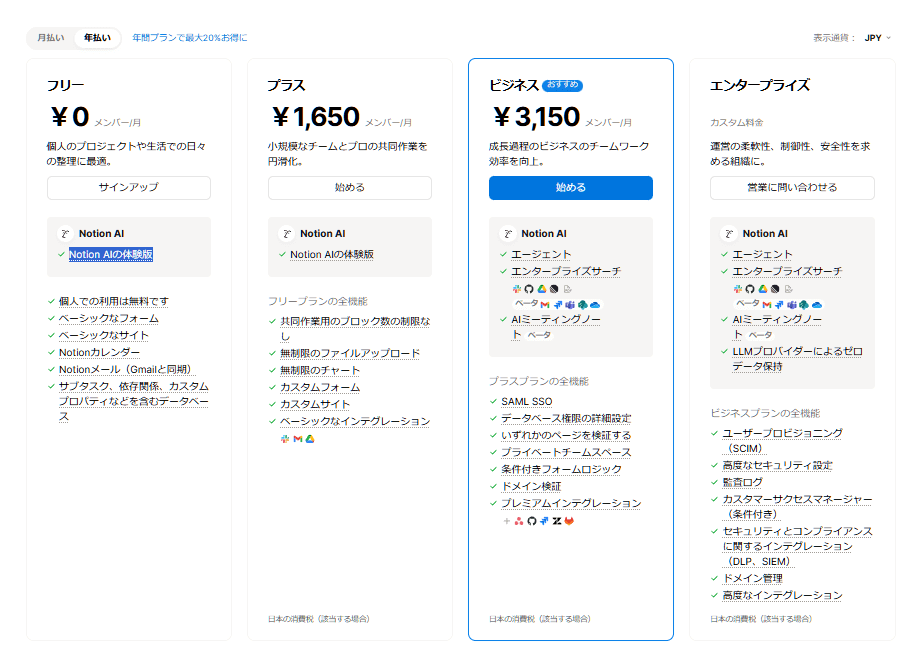Click the 監査ログ feature in Enterprise plan

tap(742, 482)
